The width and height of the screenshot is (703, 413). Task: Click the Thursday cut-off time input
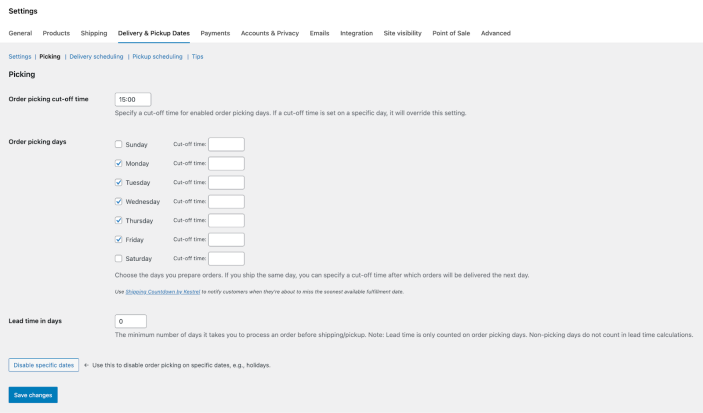click(x=226, y=220)
